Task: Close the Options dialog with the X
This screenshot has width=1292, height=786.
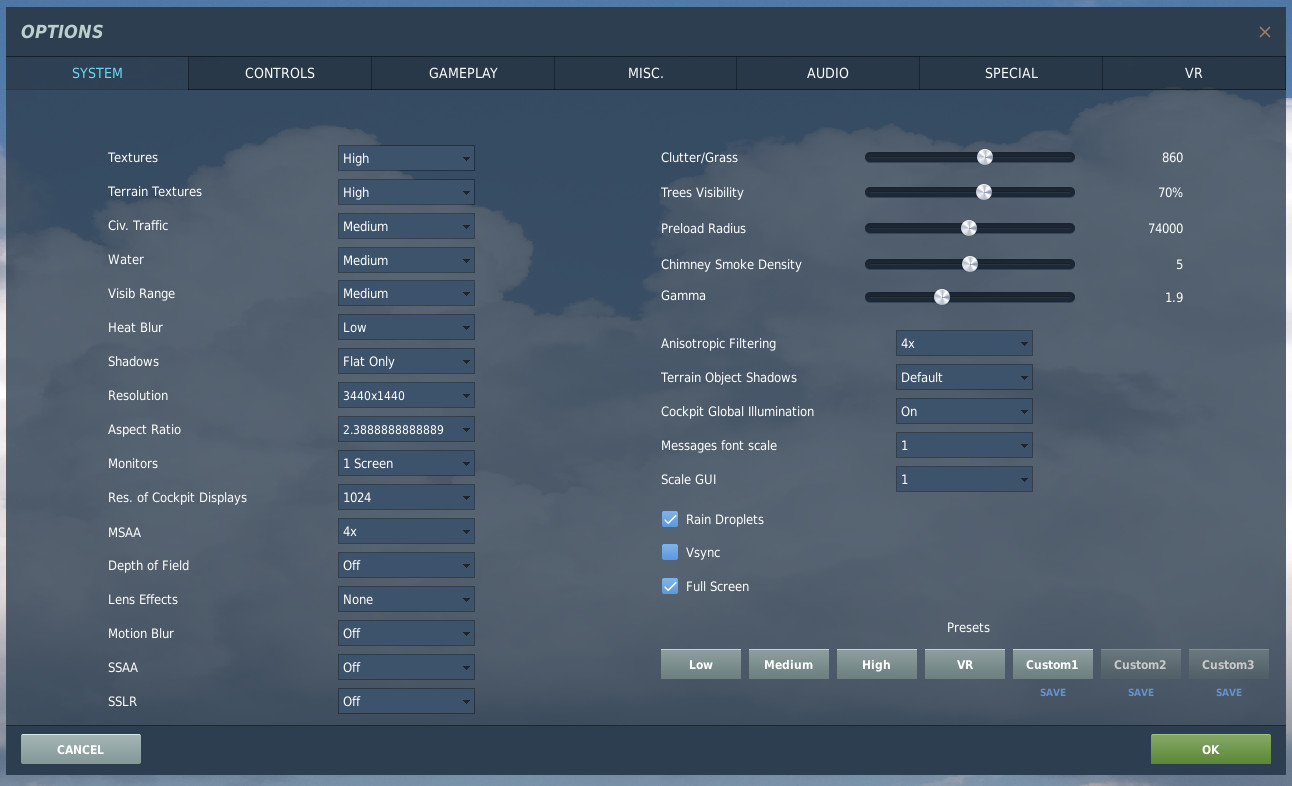Action: [1264, 32]
